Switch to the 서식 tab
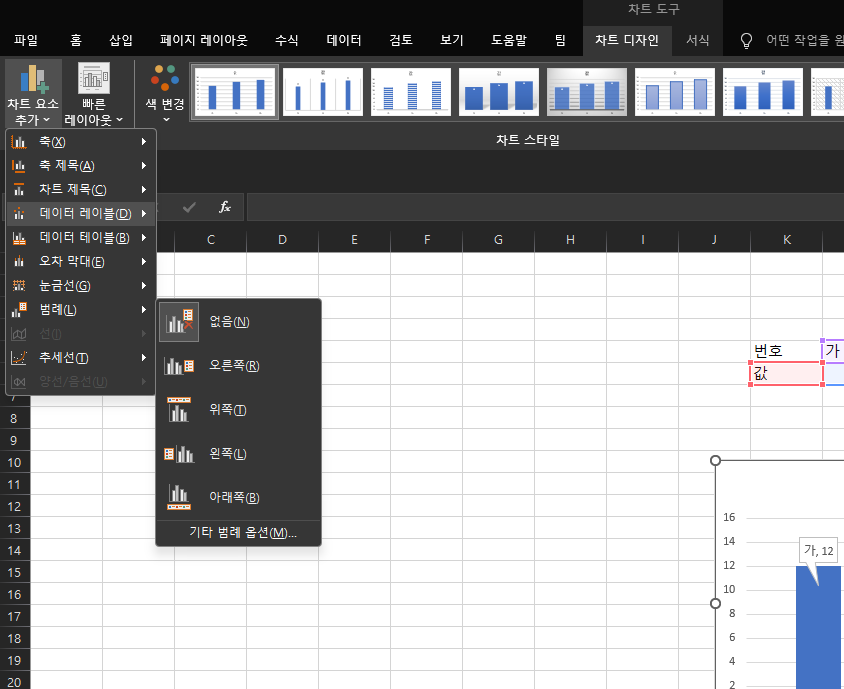The width and height of the screenshot is (844, 689). click(697, 40)
